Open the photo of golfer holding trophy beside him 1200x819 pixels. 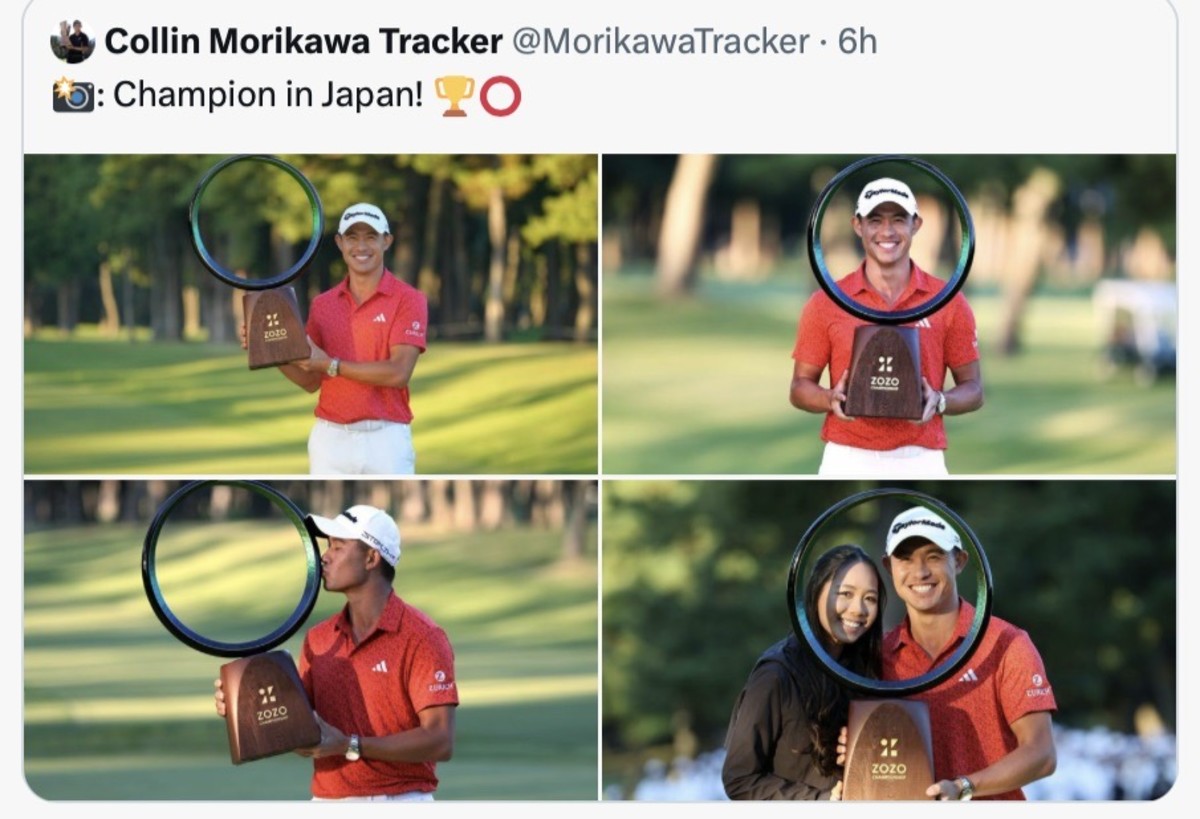coord(311,314)
